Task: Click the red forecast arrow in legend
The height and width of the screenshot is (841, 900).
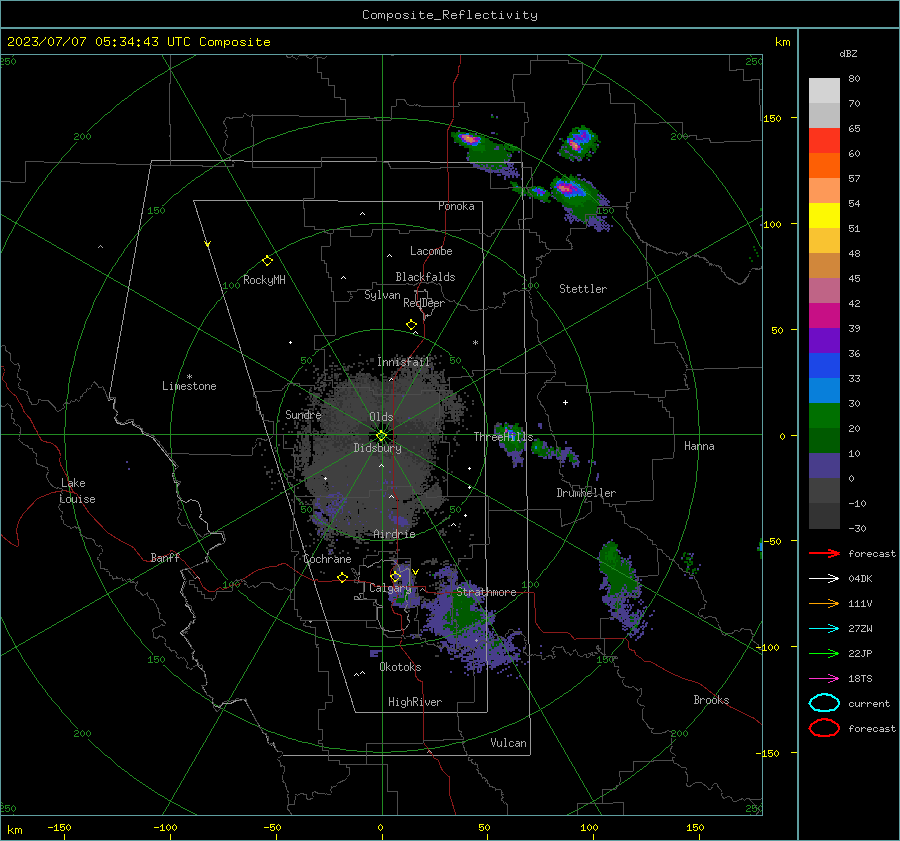Action: (x=824, y=553)
